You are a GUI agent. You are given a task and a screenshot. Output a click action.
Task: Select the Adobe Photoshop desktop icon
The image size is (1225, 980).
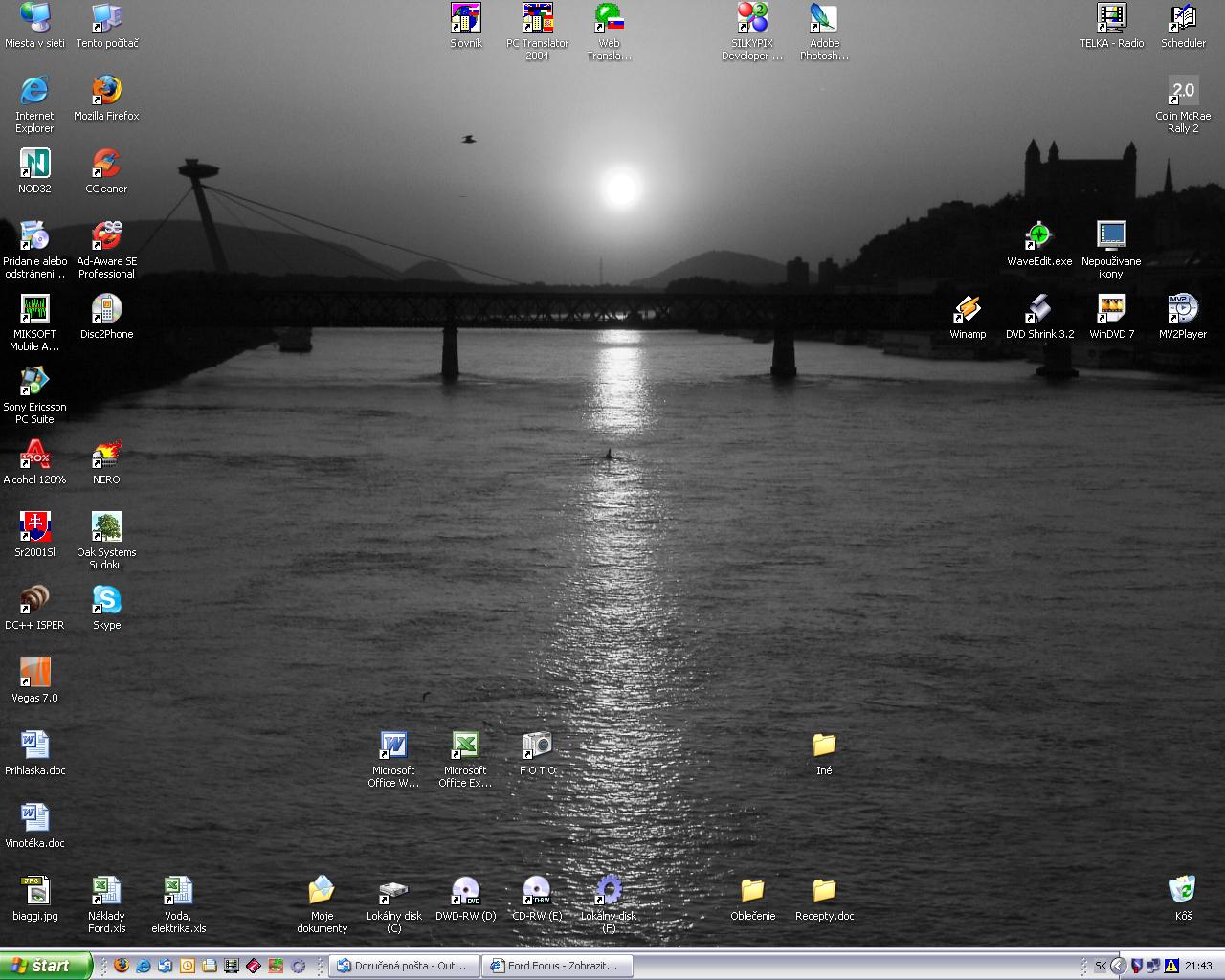[824, 18]
